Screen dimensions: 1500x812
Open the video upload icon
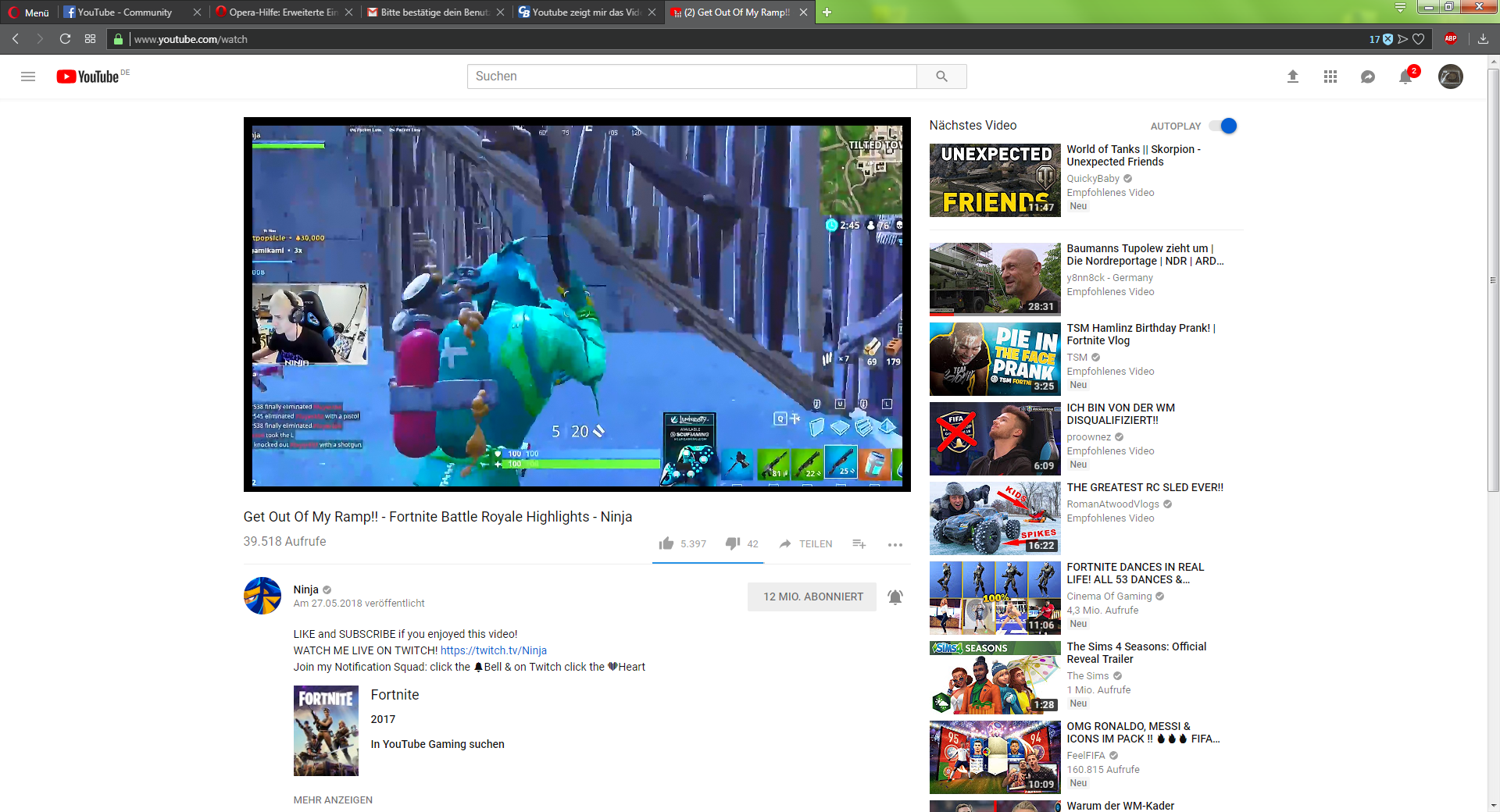point(1293,76)
